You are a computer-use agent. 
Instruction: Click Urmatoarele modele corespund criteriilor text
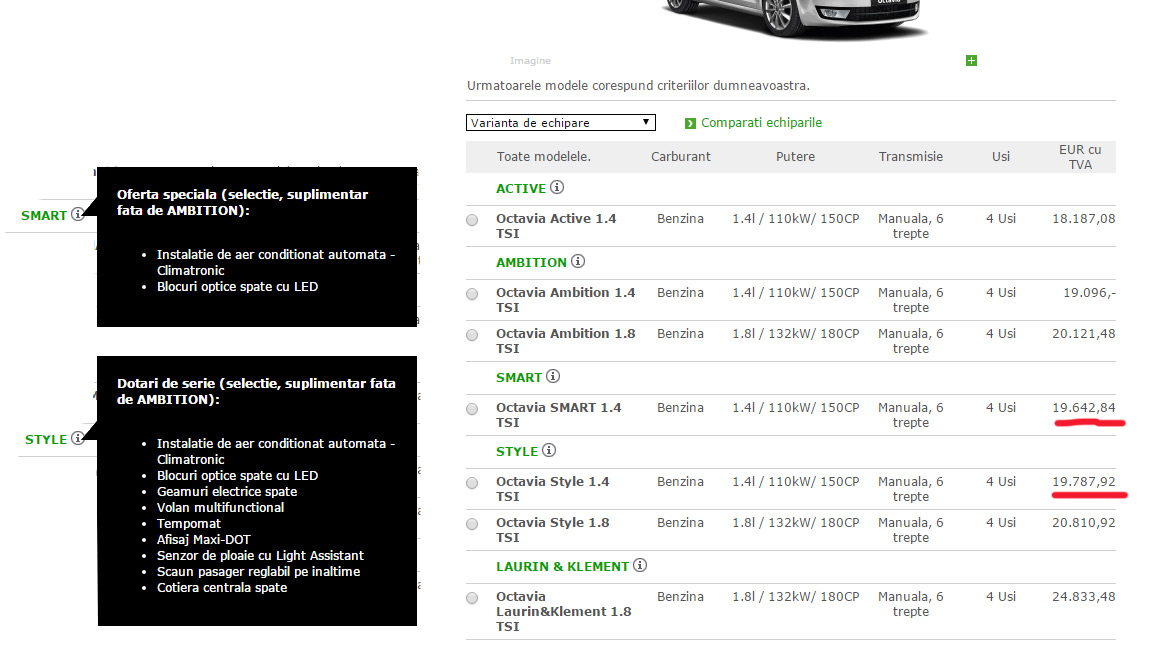(638, 86)
